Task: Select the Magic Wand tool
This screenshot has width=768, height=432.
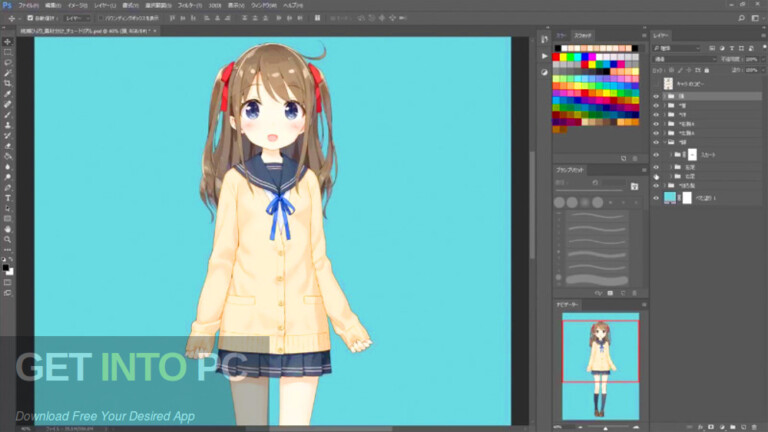Action: (x=7, y=73)
